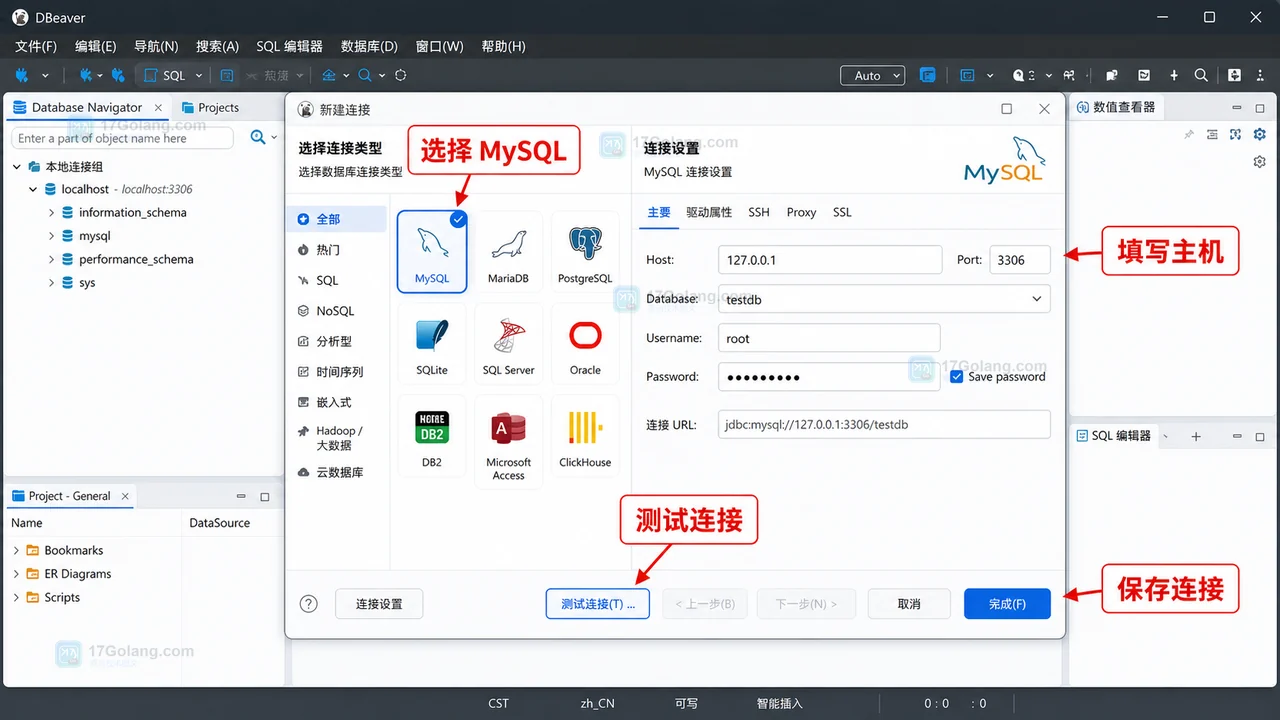Viewport: 1280px width, 720px height.
Task: Collapse the 本地连接组 tree node
Action: click(17, 166)
